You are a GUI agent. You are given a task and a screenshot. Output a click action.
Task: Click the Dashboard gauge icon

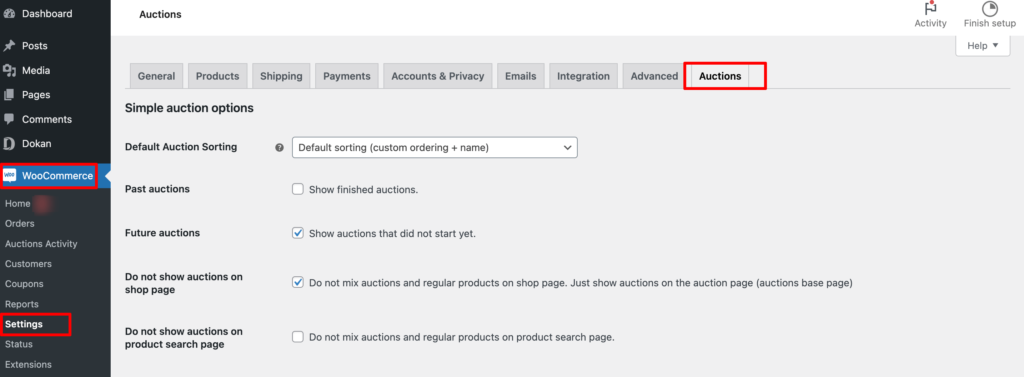coord(9,14)
